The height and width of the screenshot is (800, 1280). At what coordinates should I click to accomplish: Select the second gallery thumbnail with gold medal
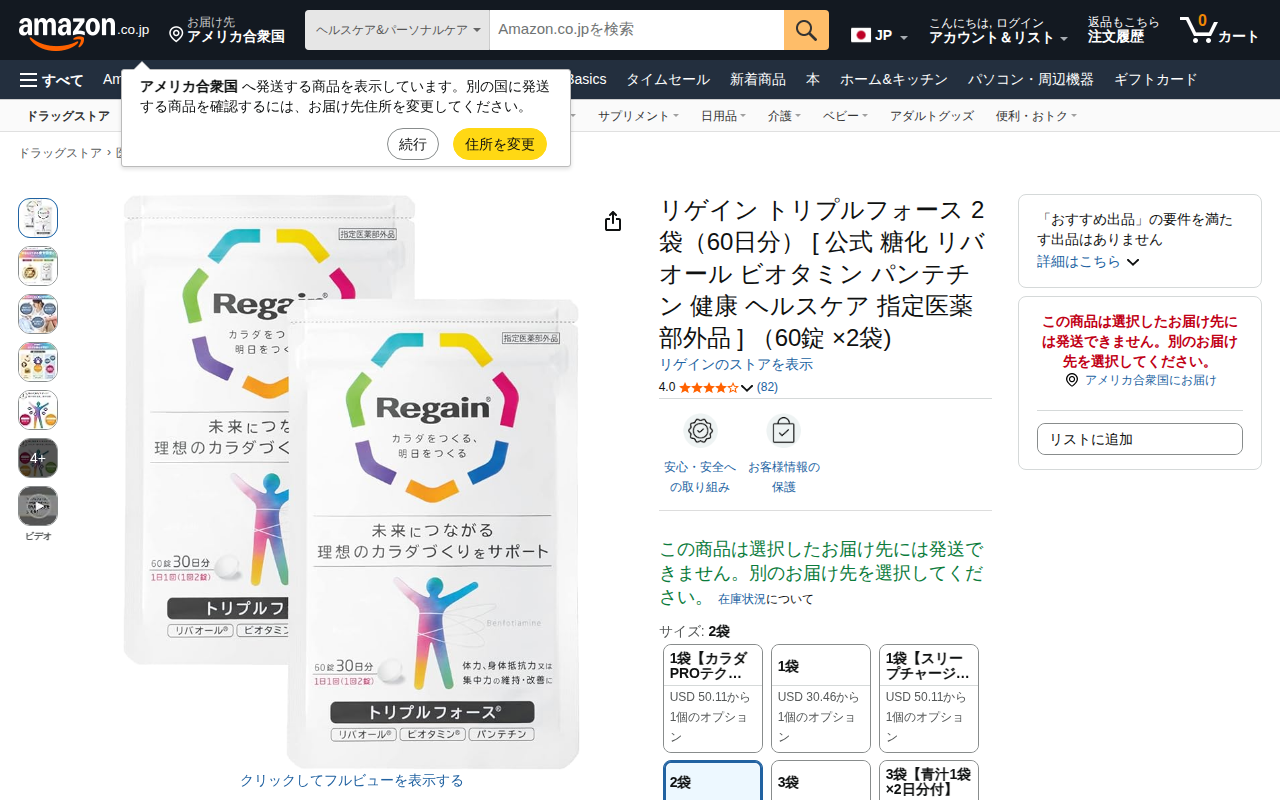38,266
